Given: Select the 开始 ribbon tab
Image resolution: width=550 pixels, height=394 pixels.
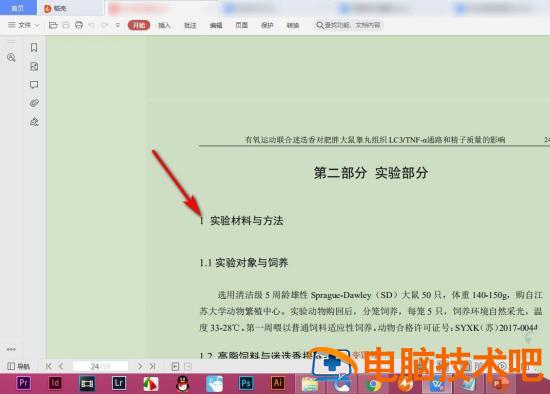Looking at the screenshot, I should tap(139, 25).
